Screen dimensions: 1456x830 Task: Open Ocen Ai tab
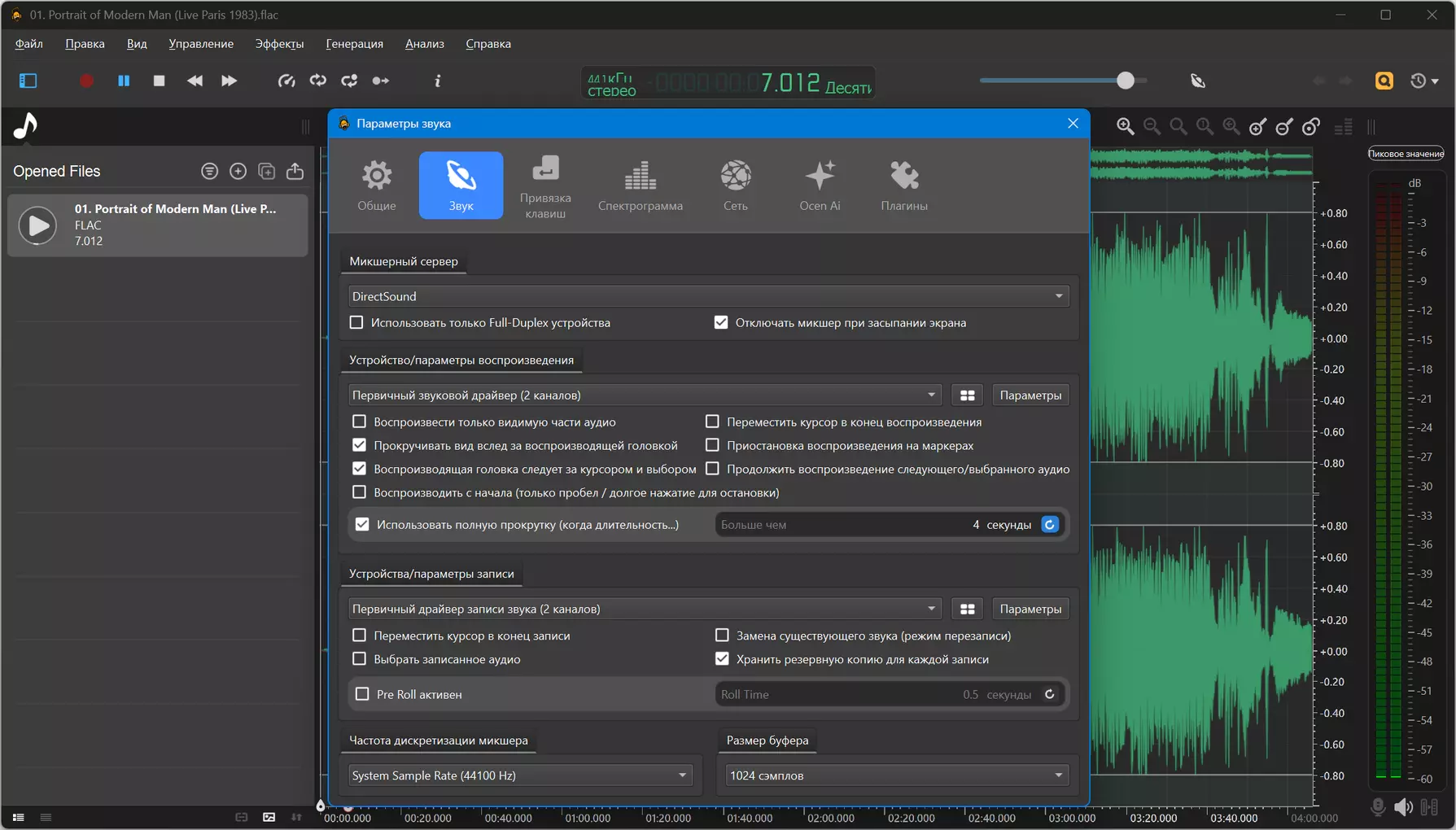820,186
